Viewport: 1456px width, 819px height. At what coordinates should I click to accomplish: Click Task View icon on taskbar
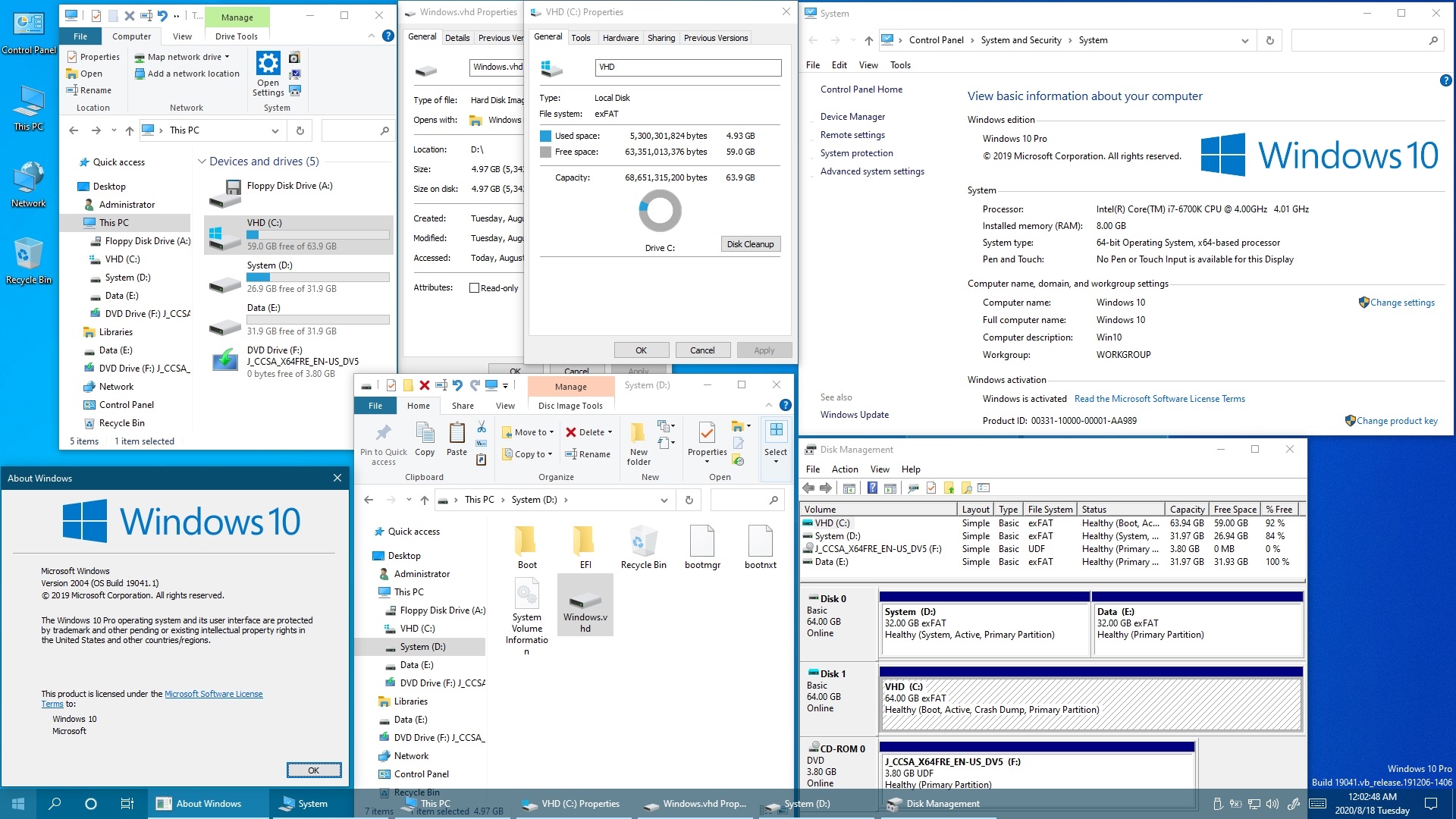127,804
